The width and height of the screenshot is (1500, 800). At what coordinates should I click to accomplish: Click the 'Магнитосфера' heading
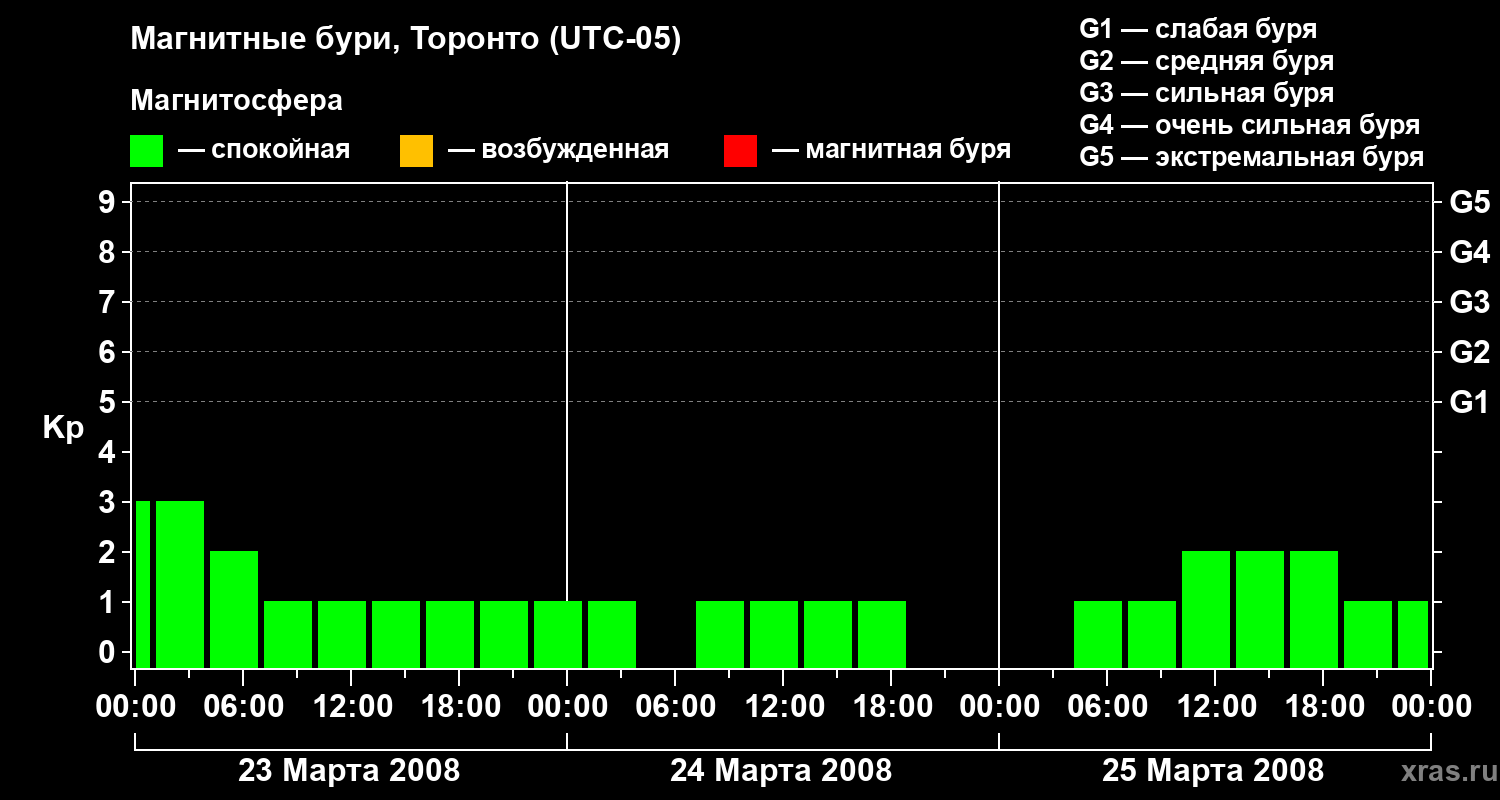click(x=236, y=101)
